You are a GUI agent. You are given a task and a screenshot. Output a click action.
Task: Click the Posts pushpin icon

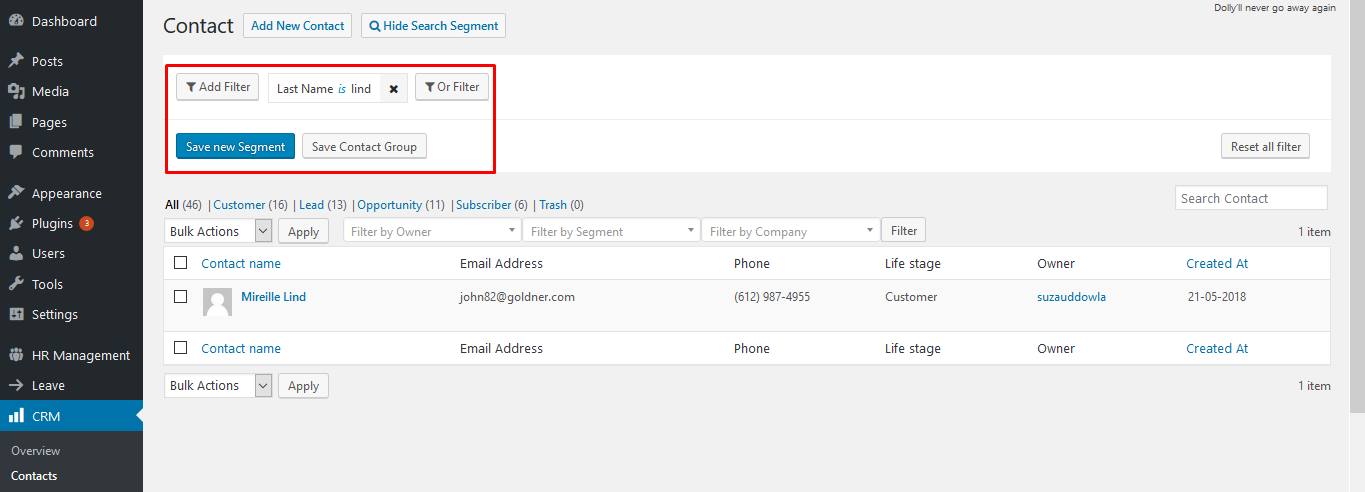tap(16, 61)
